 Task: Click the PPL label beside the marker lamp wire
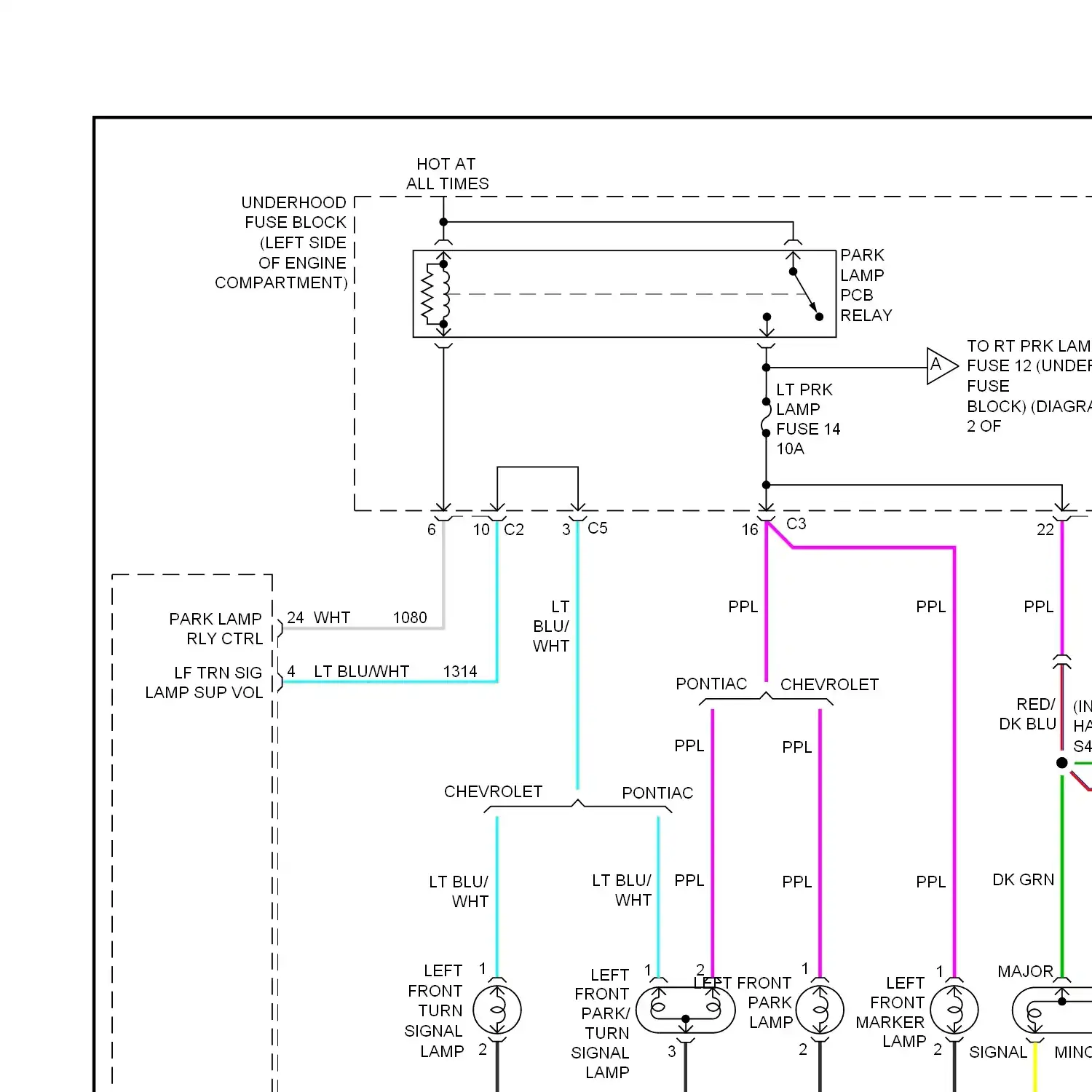pos(931,882)
